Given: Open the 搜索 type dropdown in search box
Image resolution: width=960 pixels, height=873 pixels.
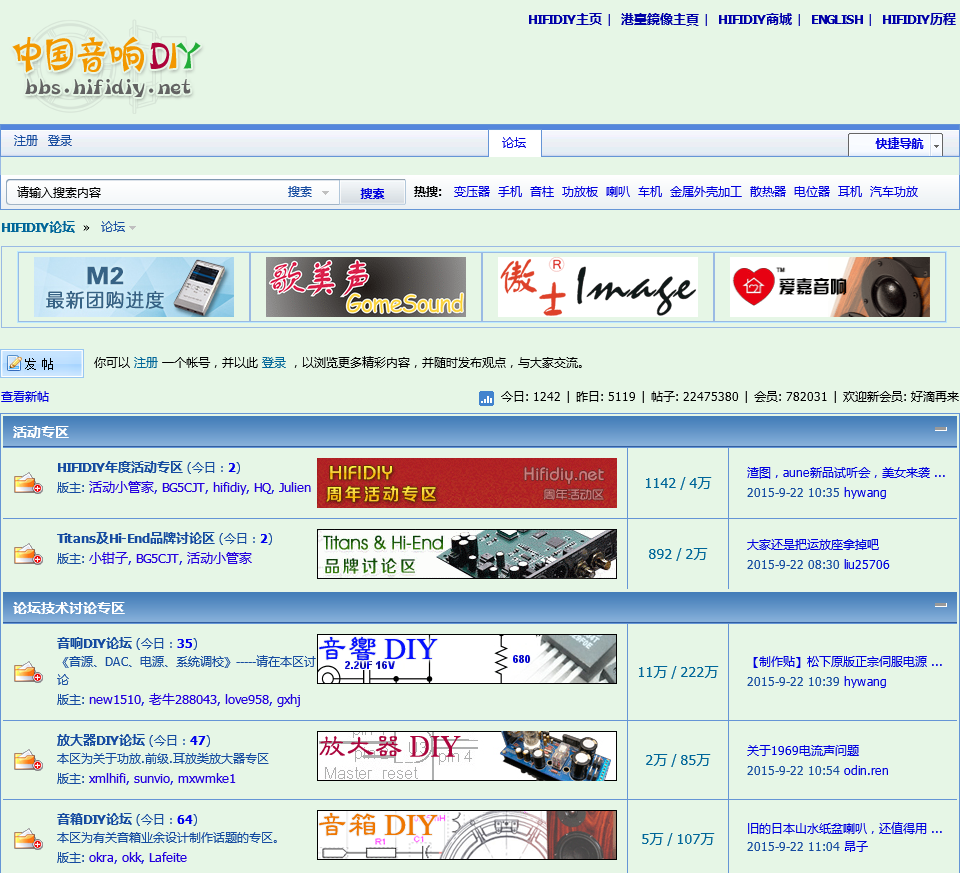Looking at the screenshot, I should coord(309,192).
